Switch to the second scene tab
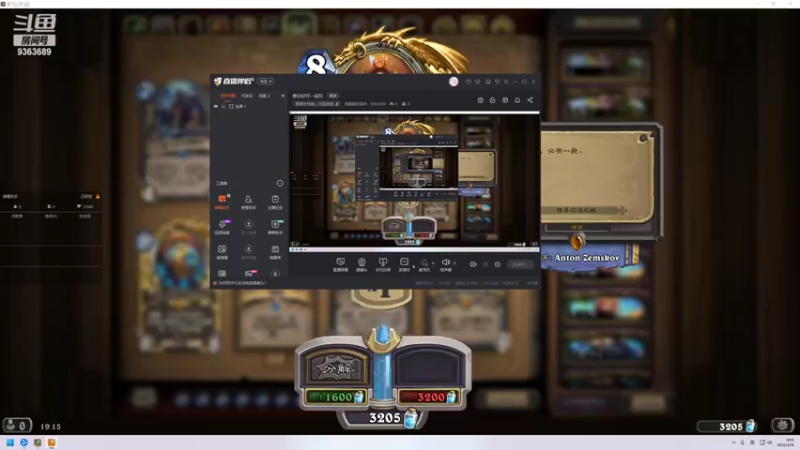Screen dimensions: 800x450 [x=247, y=96]
